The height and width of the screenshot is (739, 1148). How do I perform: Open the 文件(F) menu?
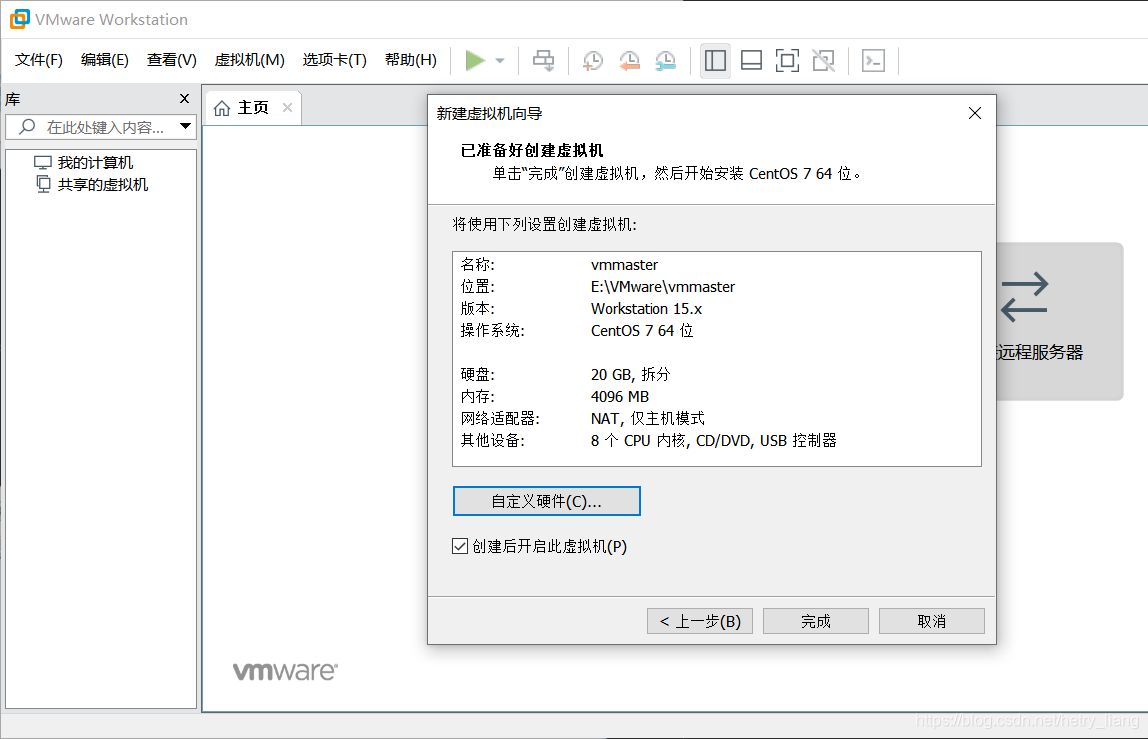click(39, 60)
